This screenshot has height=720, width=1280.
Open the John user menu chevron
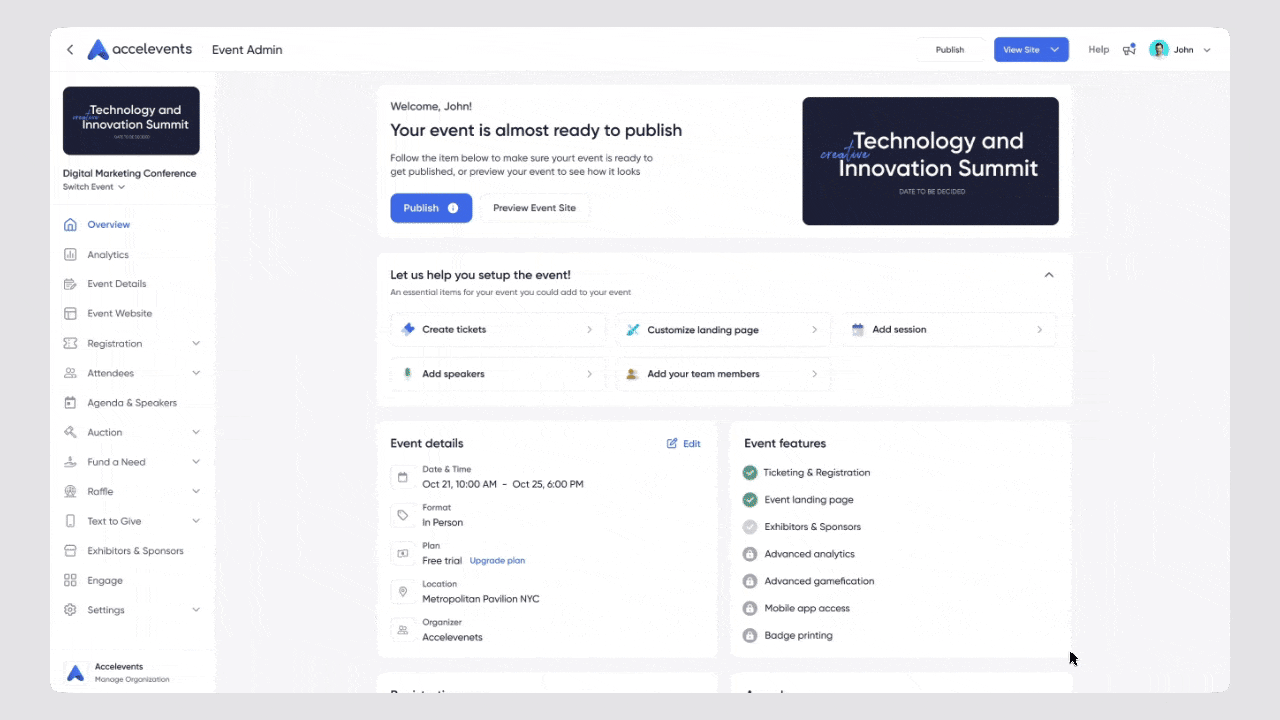[x=1207, y=50]
